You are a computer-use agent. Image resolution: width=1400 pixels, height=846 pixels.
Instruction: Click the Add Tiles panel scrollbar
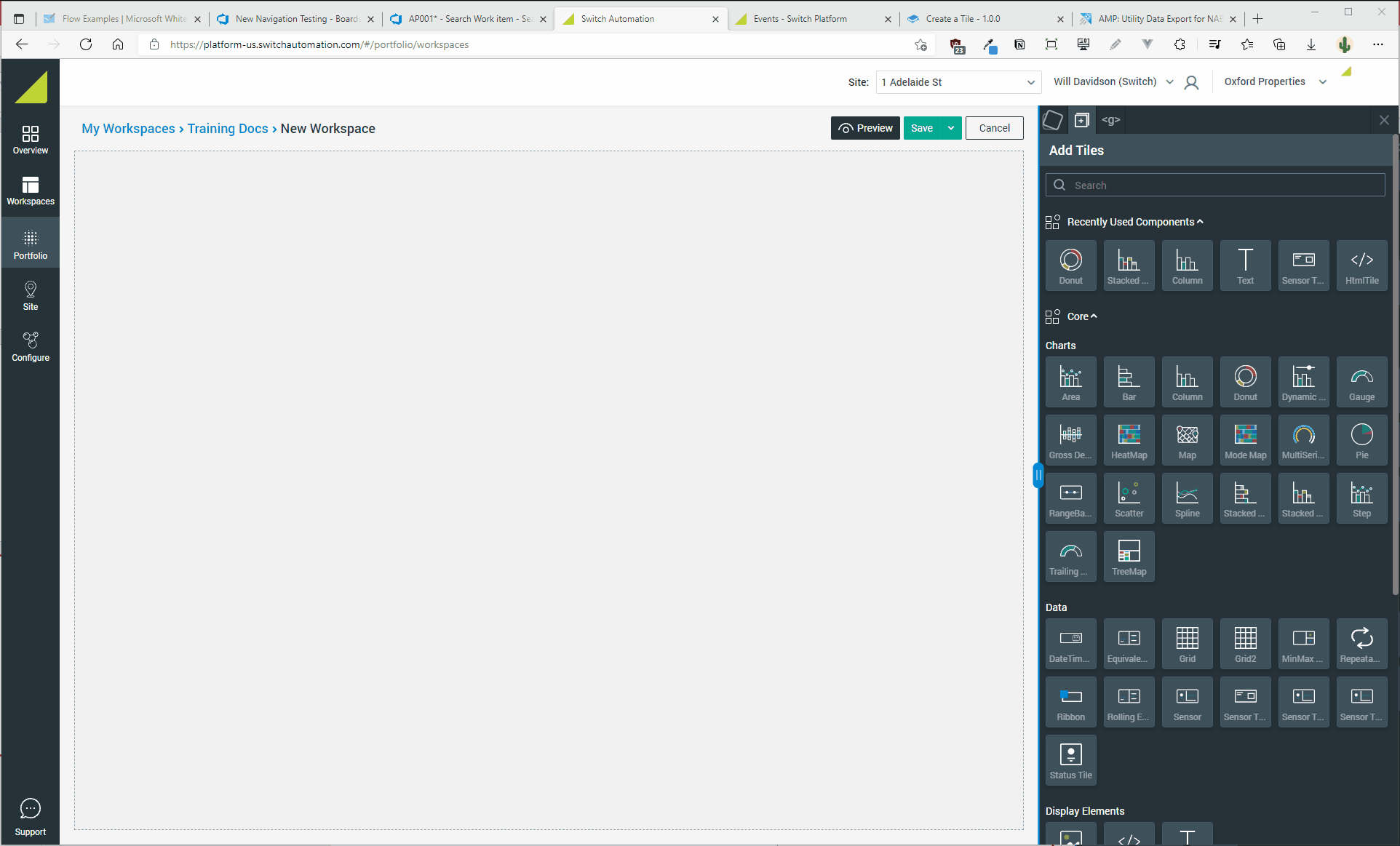point(1395,364)
